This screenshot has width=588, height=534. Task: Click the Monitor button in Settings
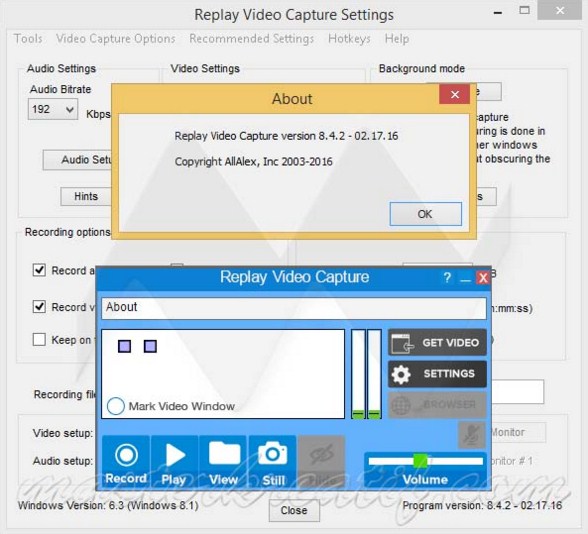(x=518, y=432)
